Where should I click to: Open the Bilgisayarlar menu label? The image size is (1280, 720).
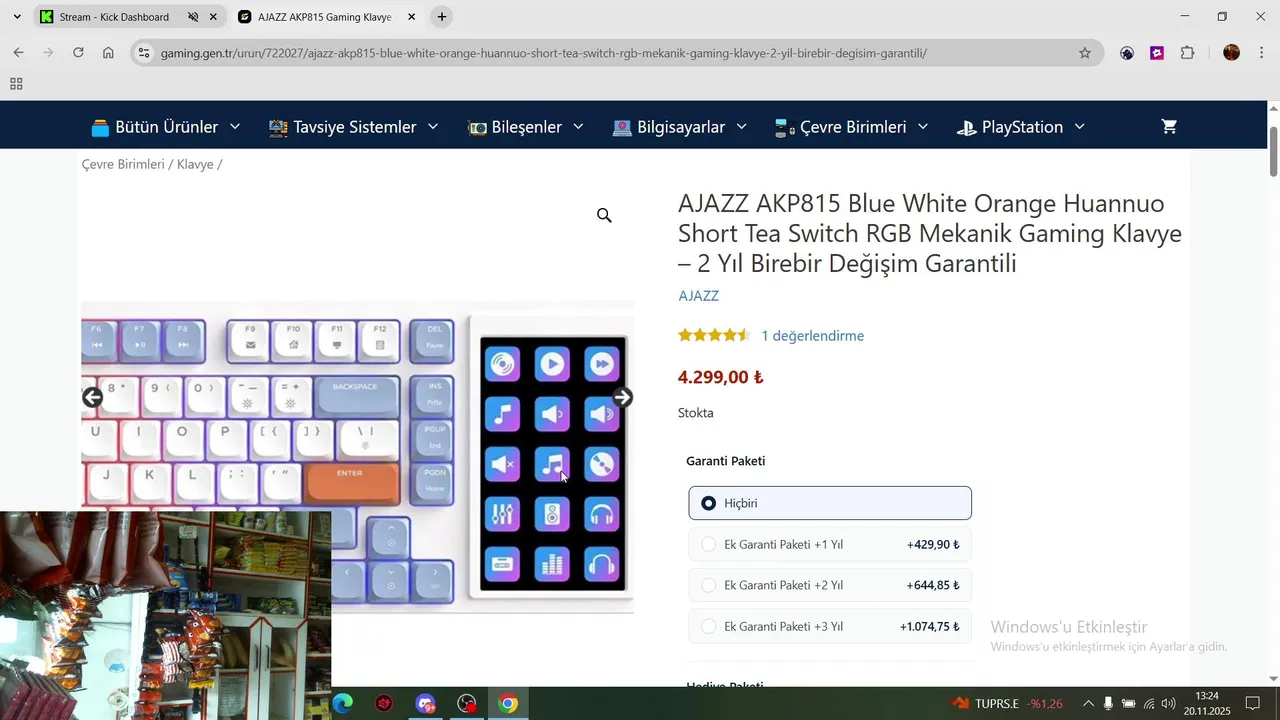tap(681, 127)
